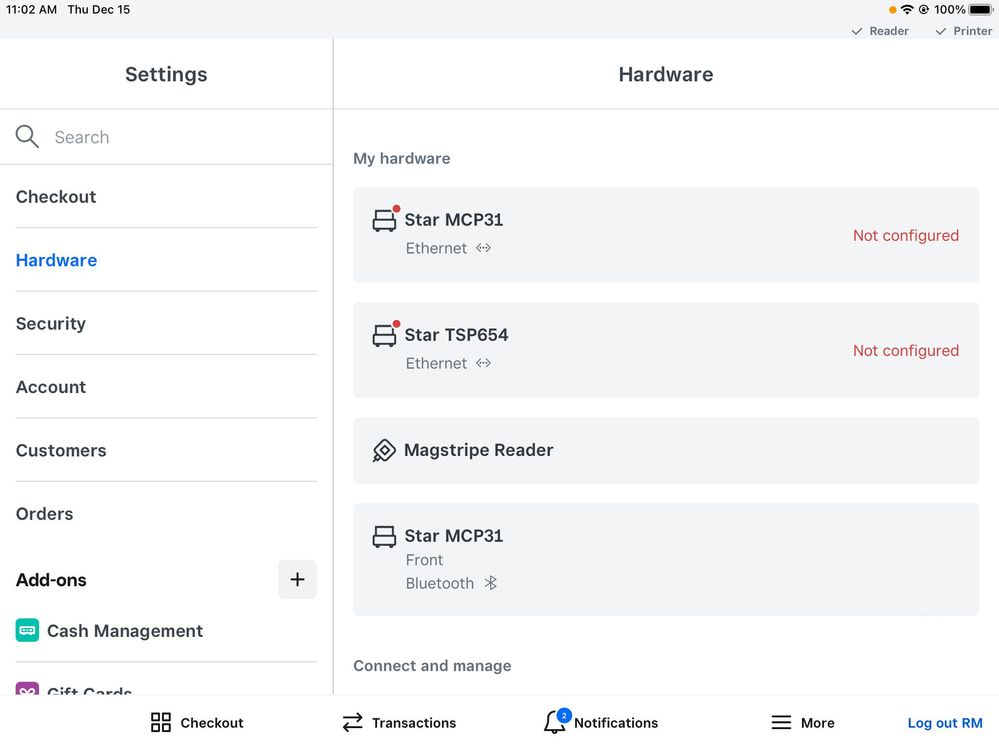Image resolution: width=999 pixels, height=749 pixels.
Task: Click the Gift Cards icon
Action: [x=27, y=689]
